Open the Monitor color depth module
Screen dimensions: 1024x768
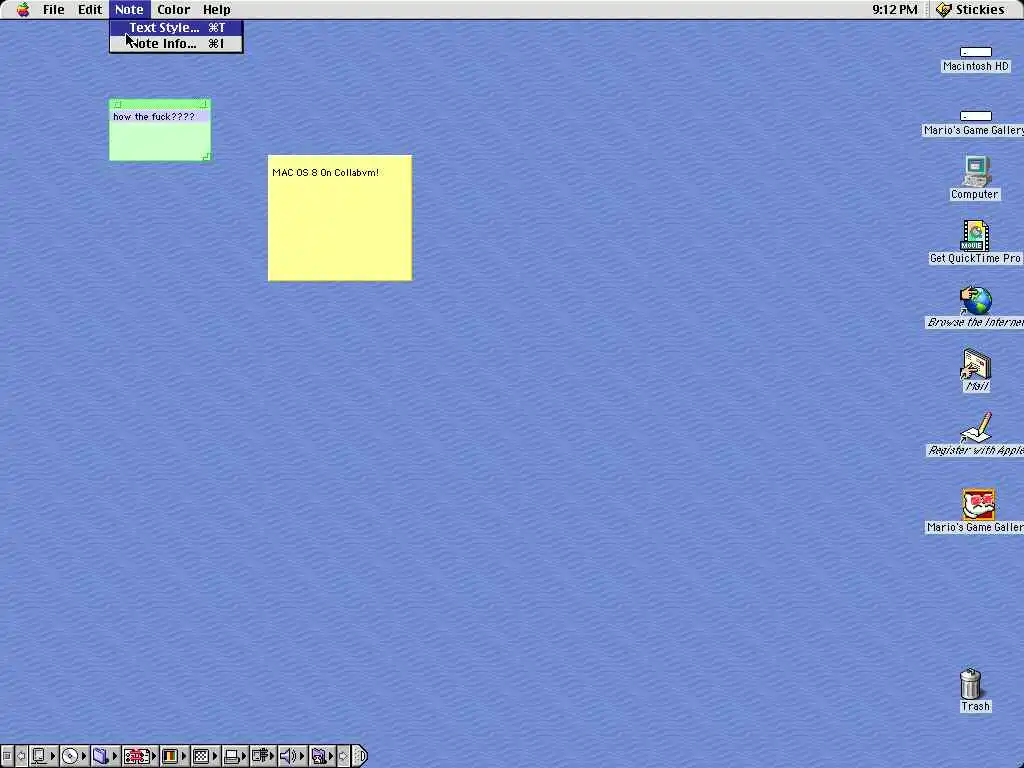pyautogui.click(x=174, y=756)
